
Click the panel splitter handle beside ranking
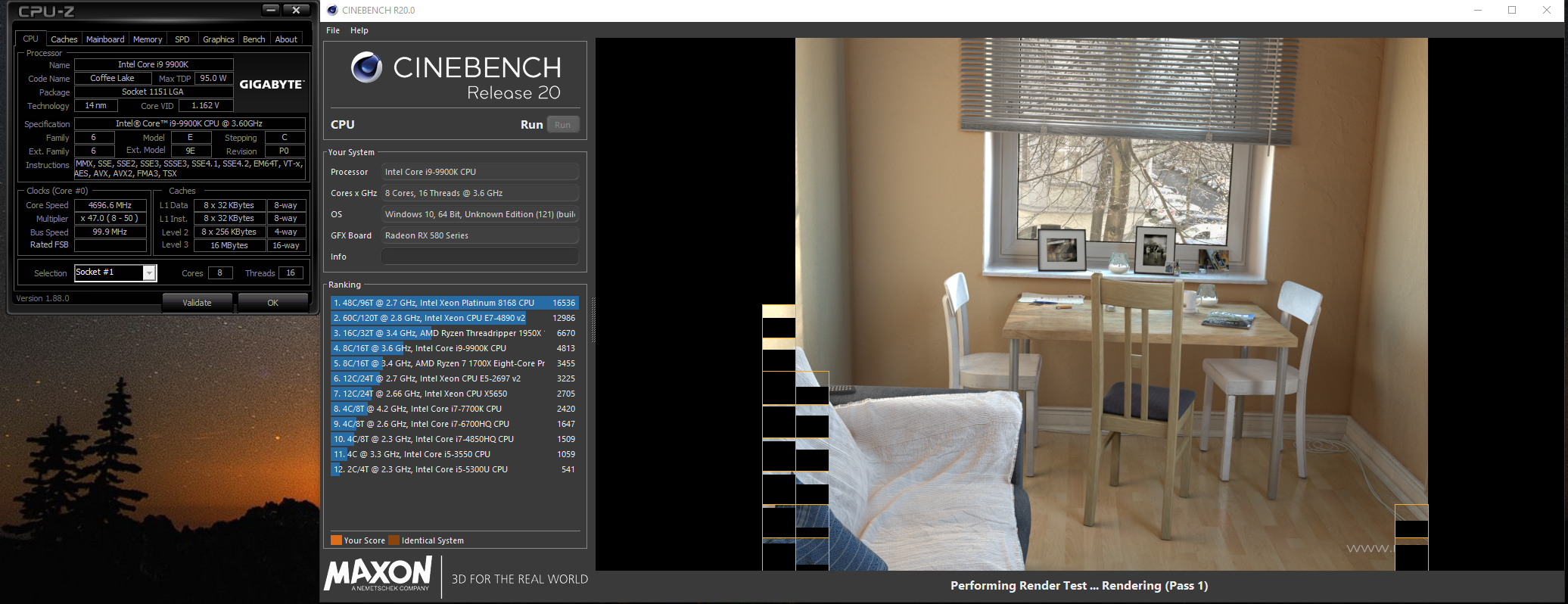593,319
